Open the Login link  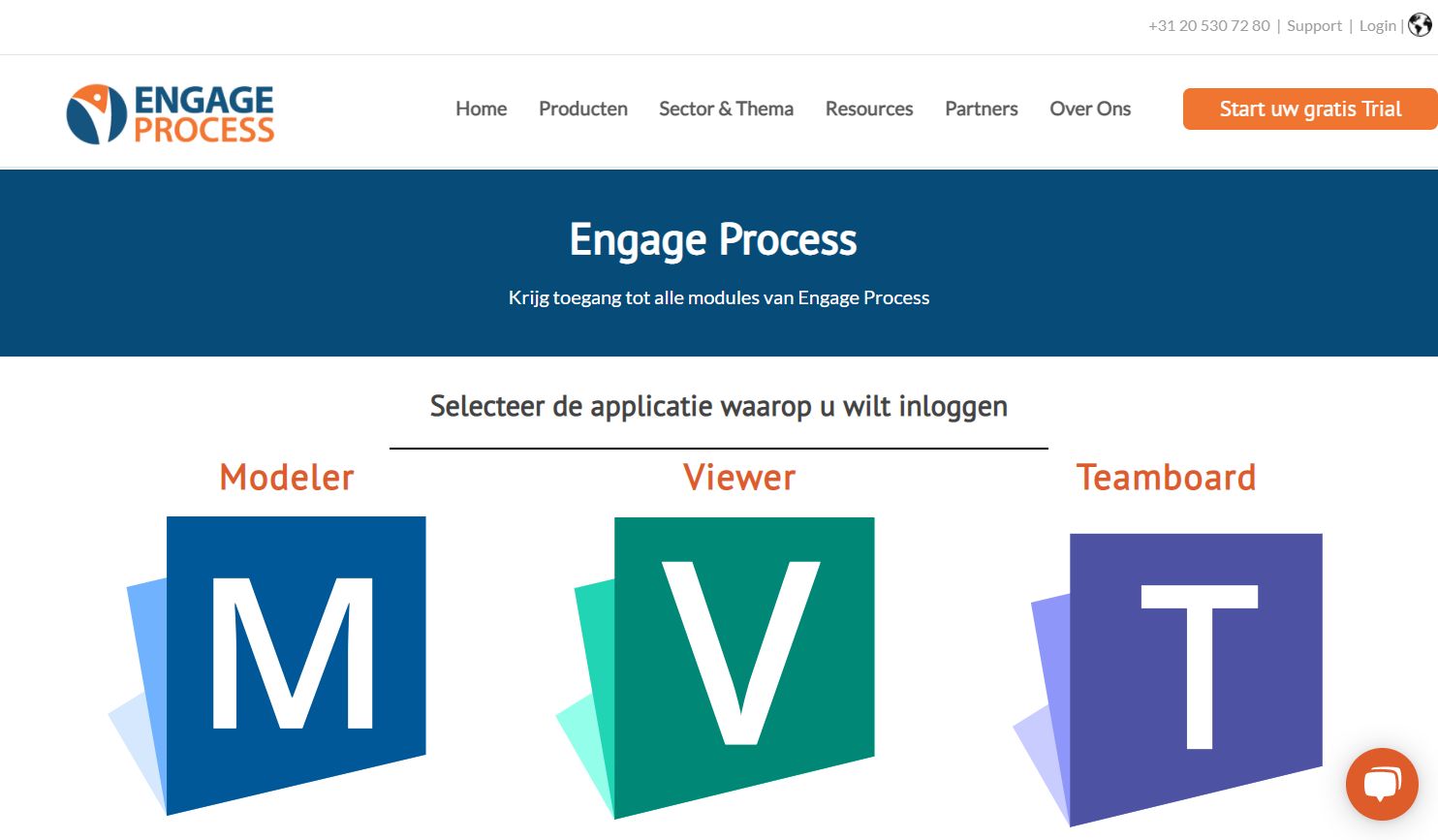(1377, 25)
